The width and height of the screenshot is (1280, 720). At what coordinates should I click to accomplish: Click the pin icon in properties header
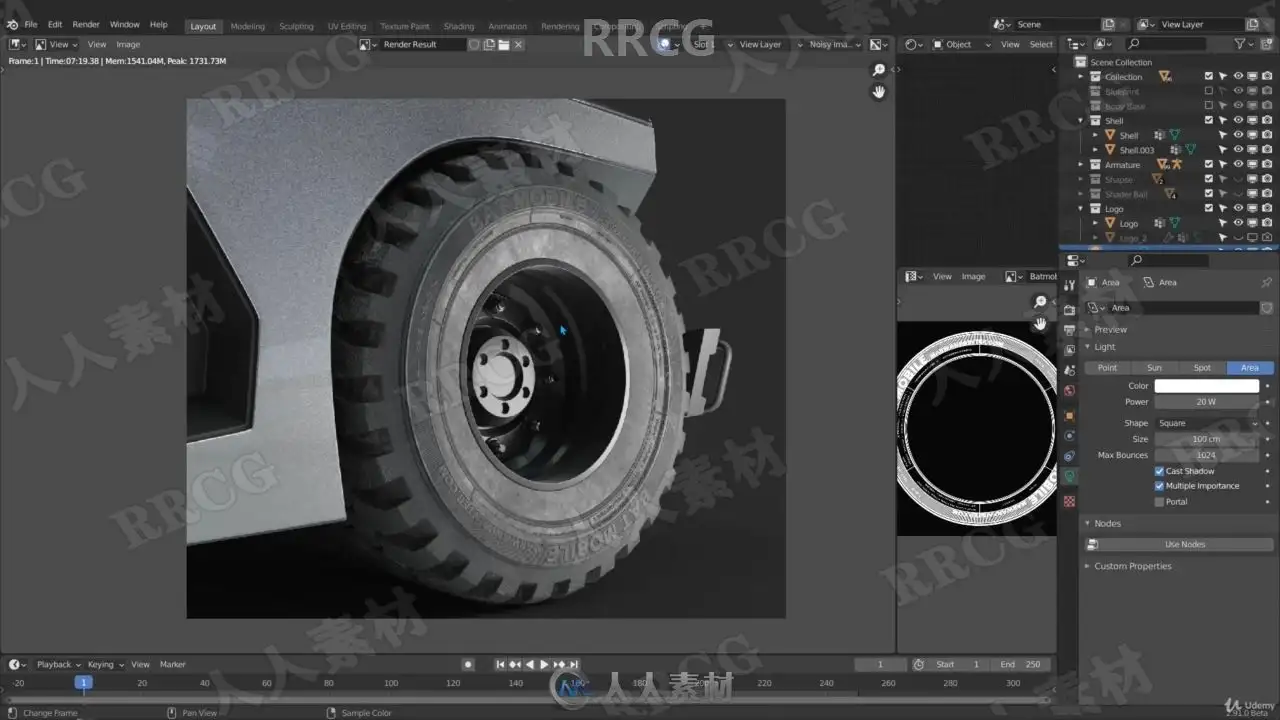pyautogui.click(x=1267, y=283)
